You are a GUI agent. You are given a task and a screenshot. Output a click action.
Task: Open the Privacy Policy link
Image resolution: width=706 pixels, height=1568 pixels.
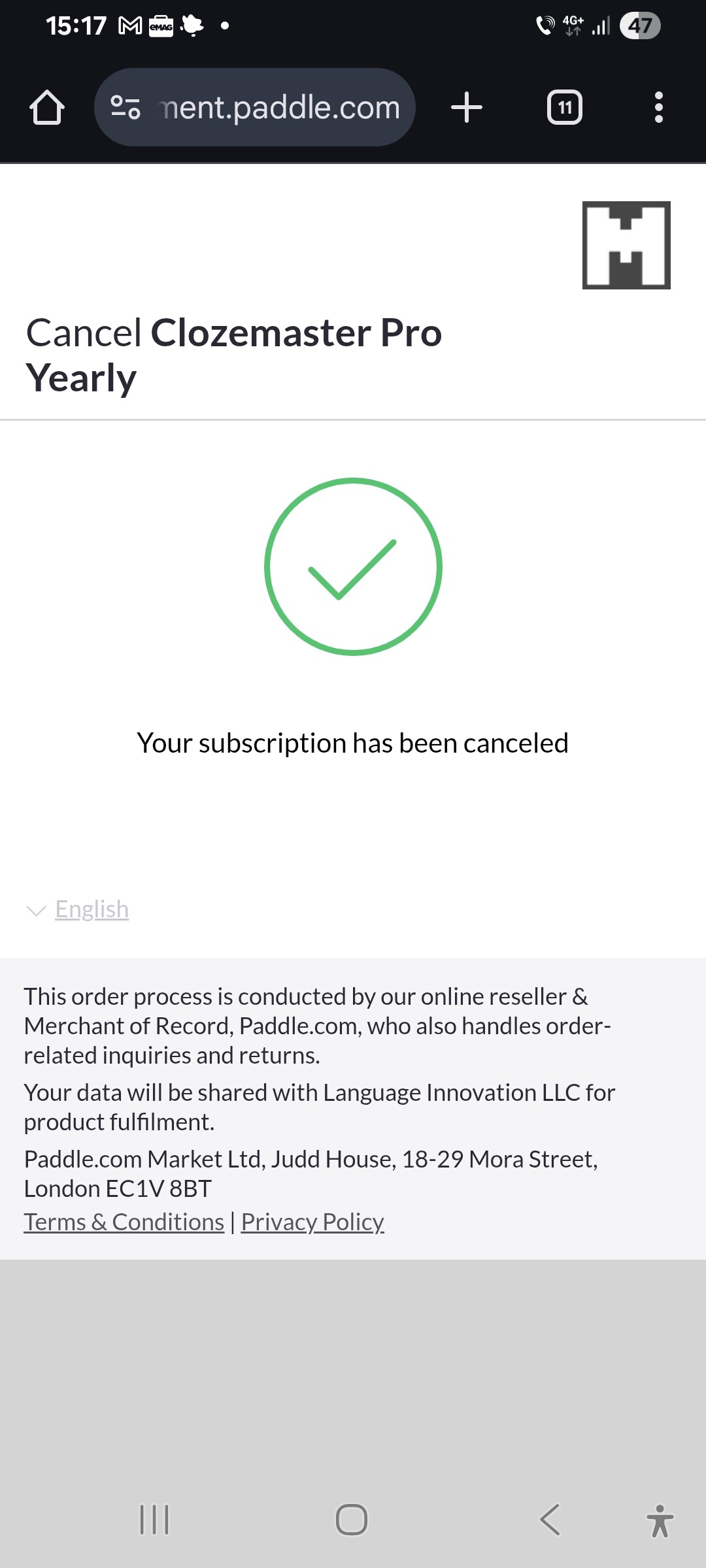tap(312, 1222)
